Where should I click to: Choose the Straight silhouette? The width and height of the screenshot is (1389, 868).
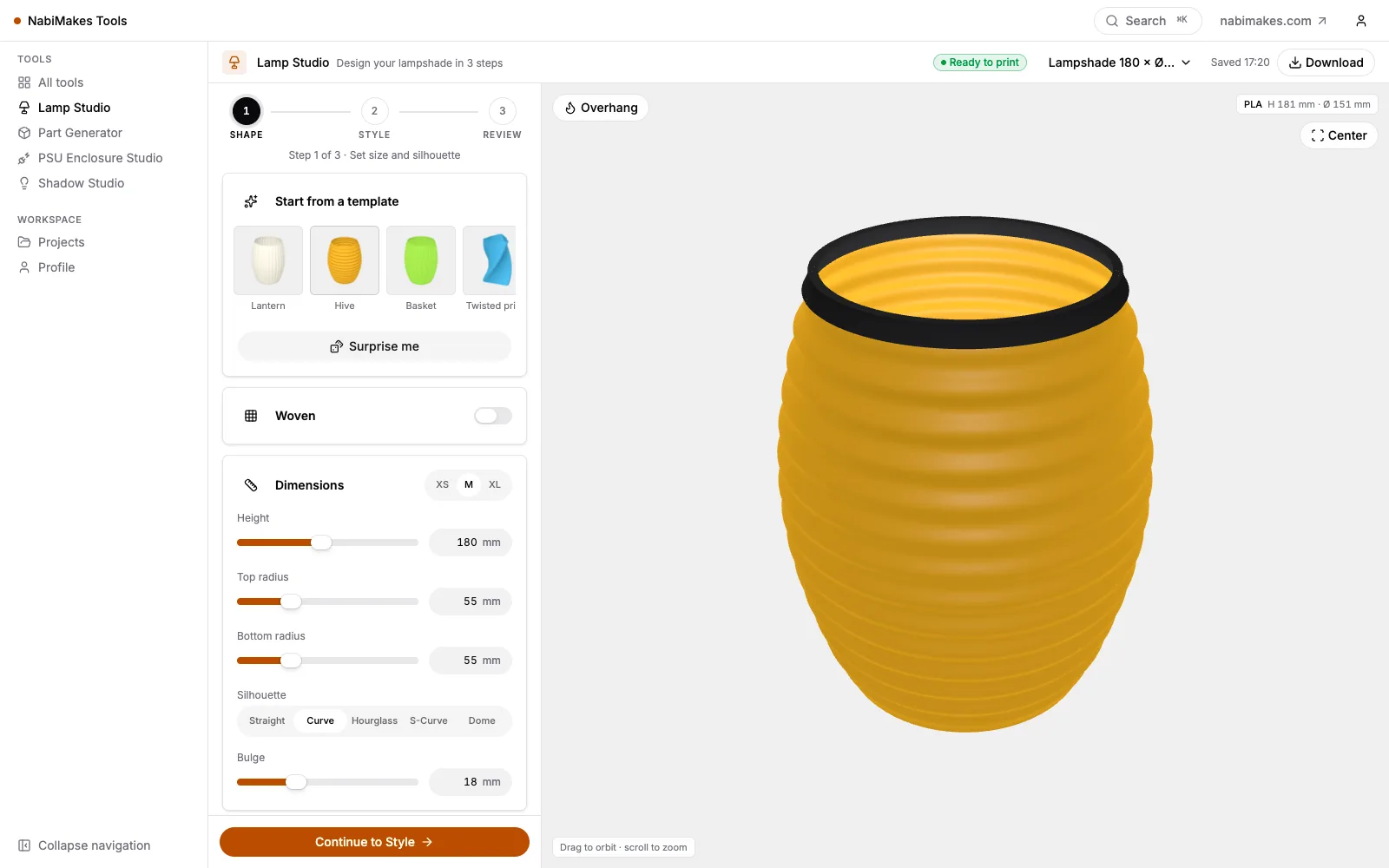[x=267, y=720]
